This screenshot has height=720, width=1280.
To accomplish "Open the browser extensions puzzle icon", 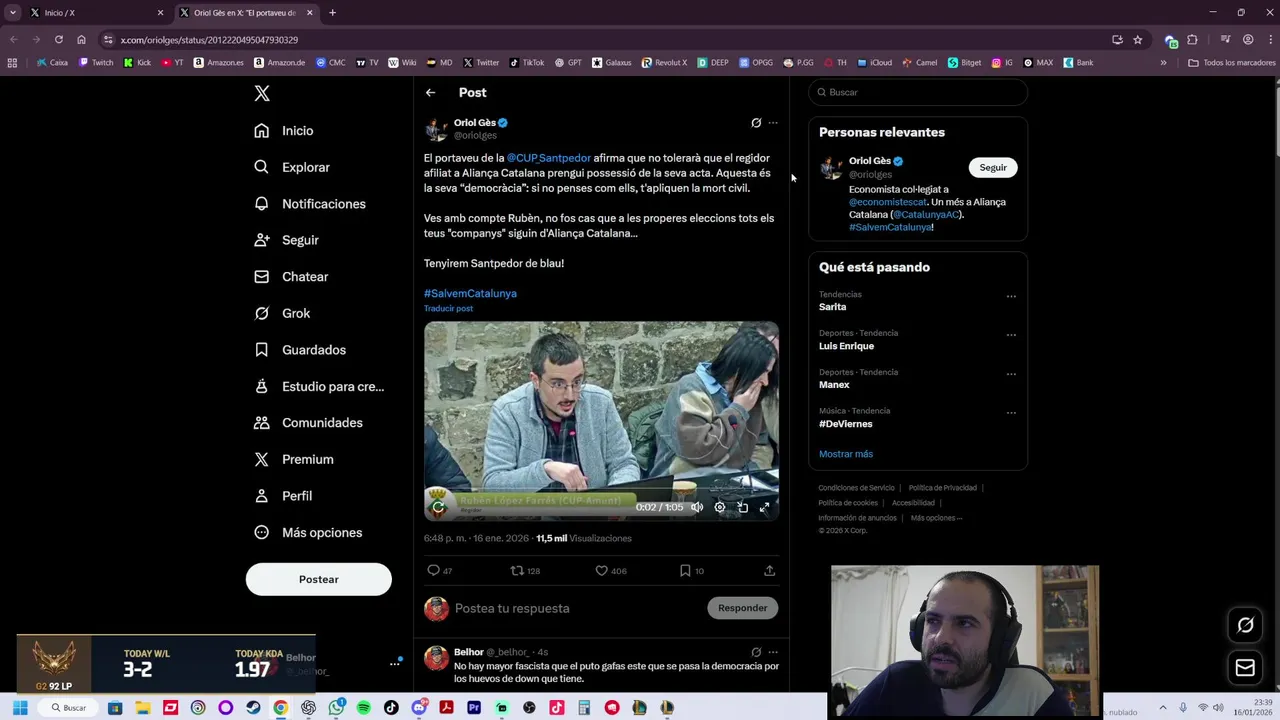I will pyautogui.click(x=1192, y=40).
